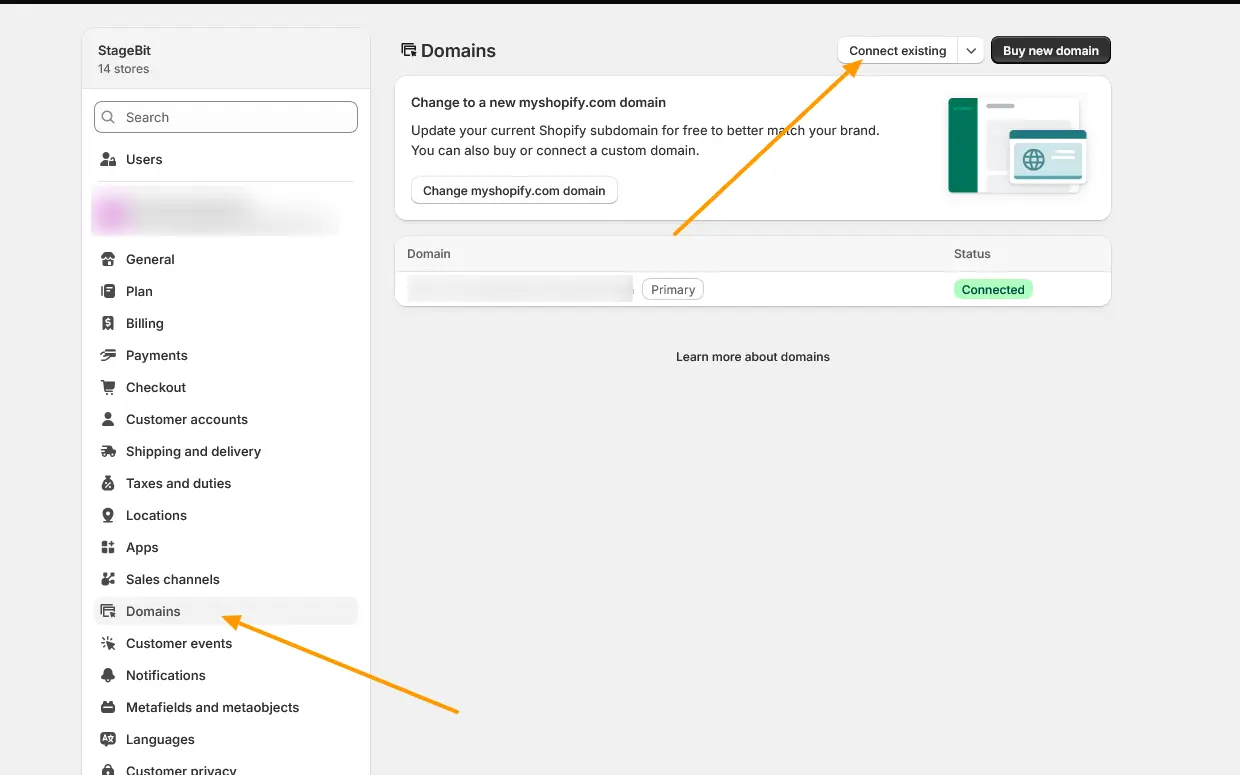Click Change myshopify.com domain button
The height and width of the screenshot is (775, 1240).
[x=514, y=190]
